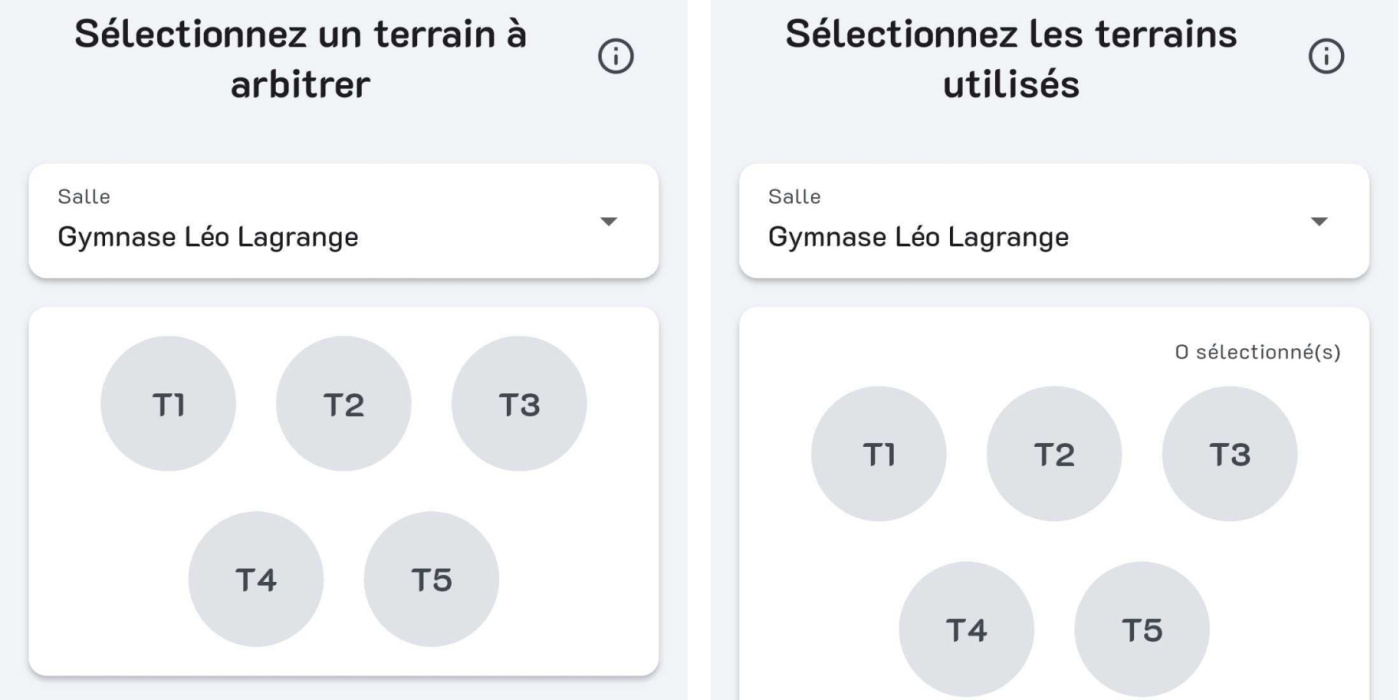Choose court T1 to referee

point(168,404)
